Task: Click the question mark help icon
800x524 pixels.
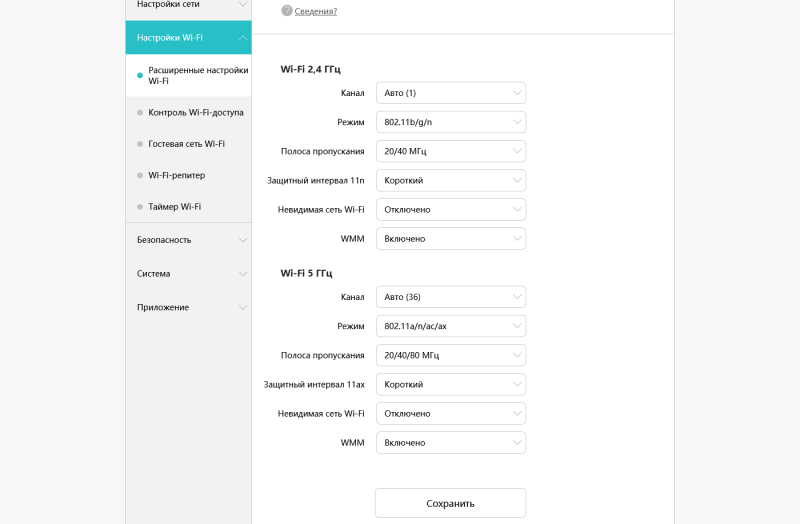Action: 287,11
